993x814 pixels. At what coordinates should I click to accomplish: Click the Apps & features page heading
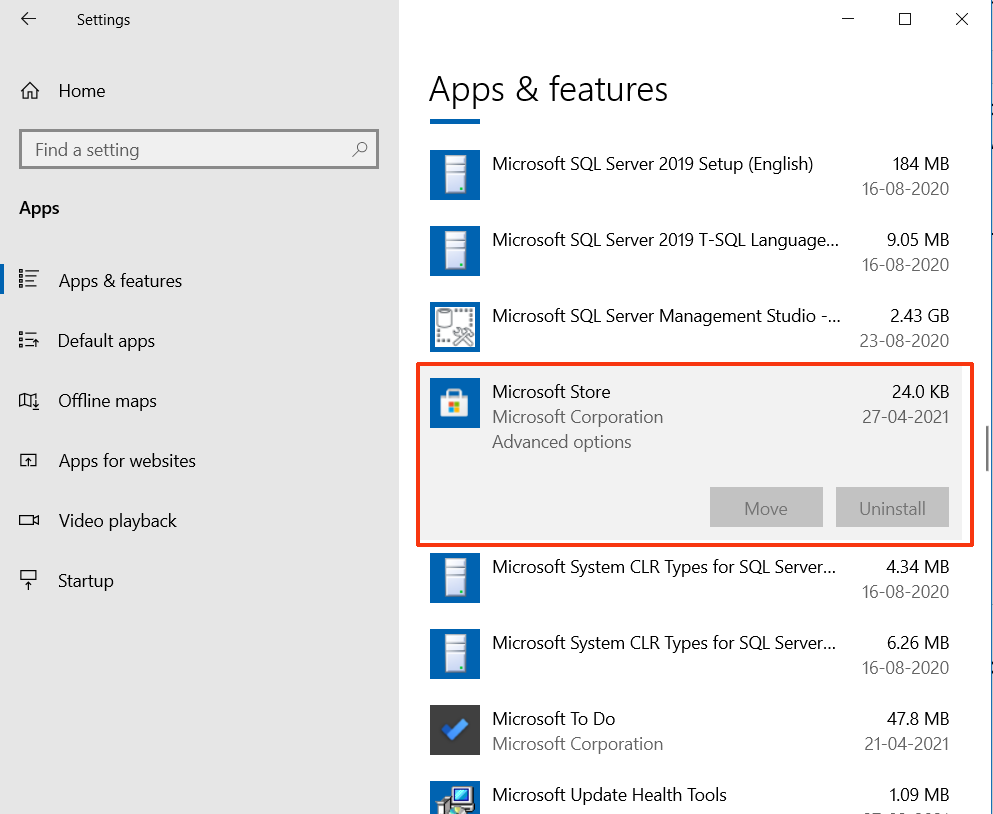[548, 89]
